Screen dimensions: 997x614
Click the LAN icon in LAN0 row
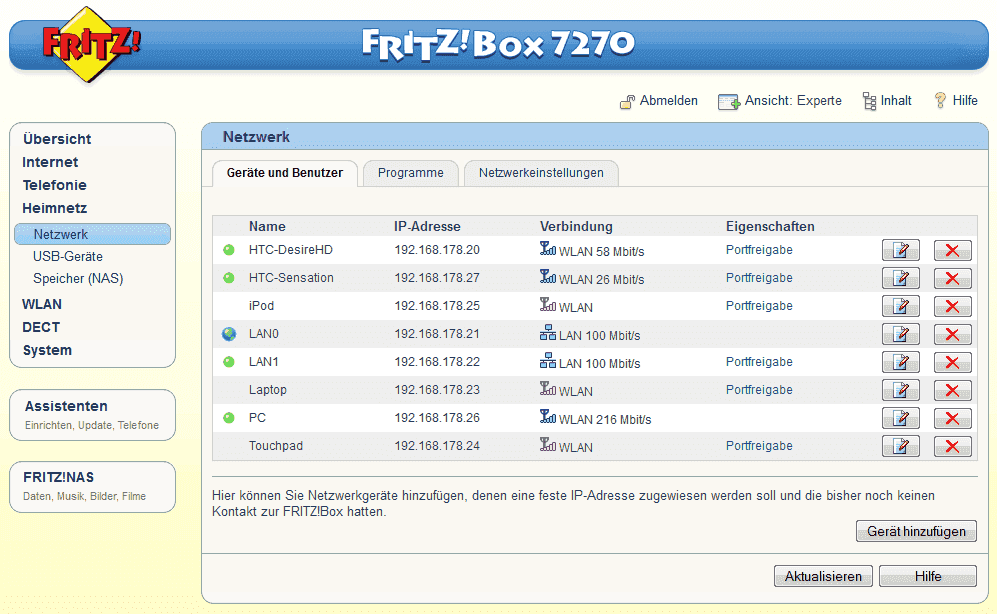547,332
